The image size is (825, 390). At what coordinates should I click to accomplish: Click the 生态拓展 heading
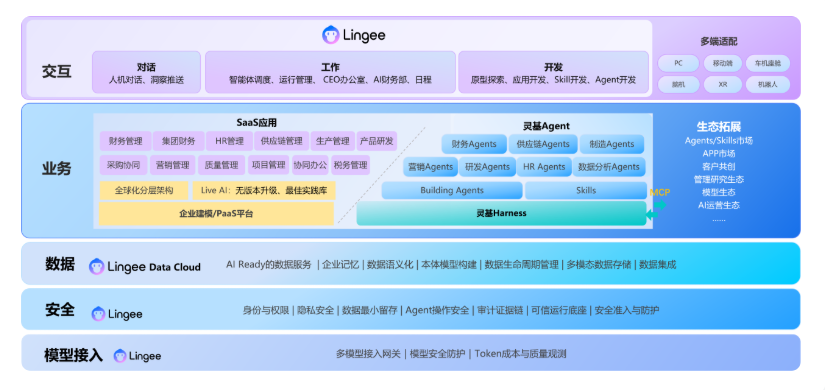pyautogui.click(x=719, y=126)
